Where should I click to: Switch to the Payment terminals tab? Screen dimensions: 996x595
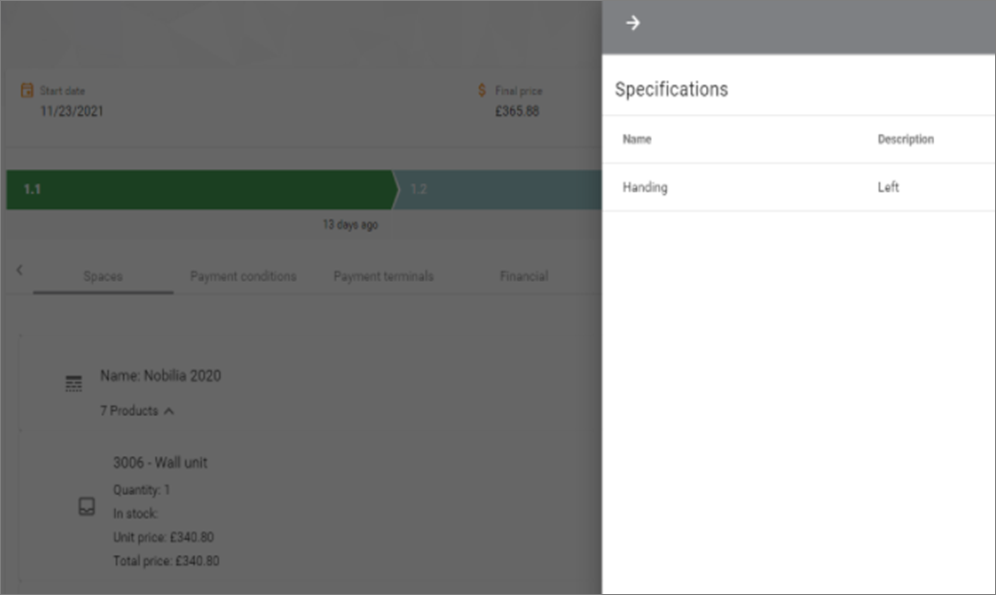point(384,276)
